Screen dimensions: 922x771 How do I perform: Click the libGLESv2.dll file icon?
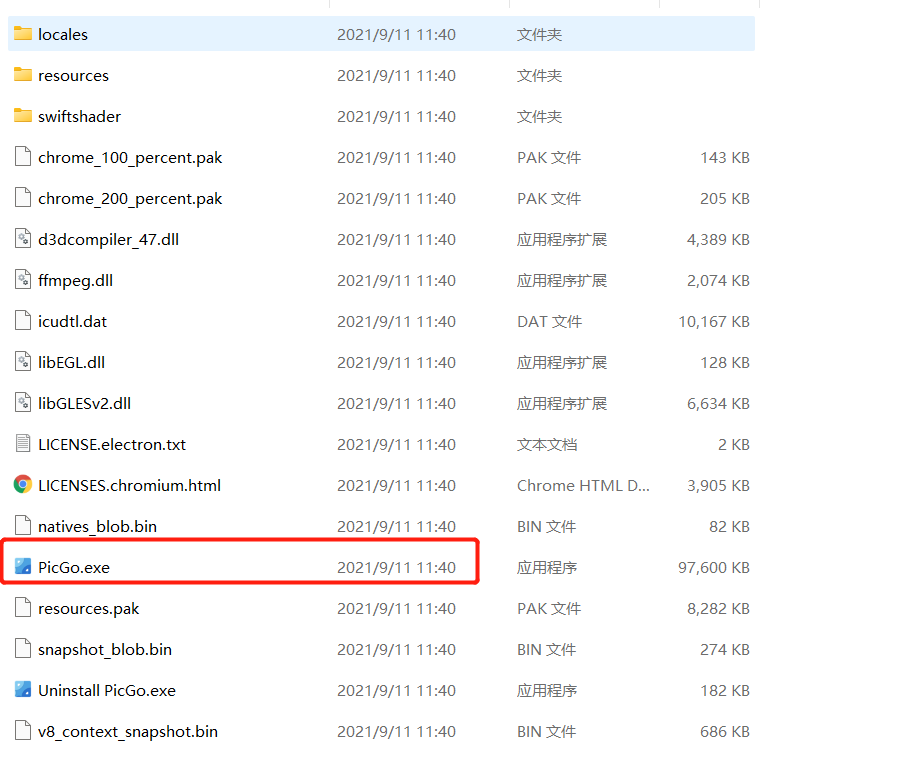pos(23,403)
